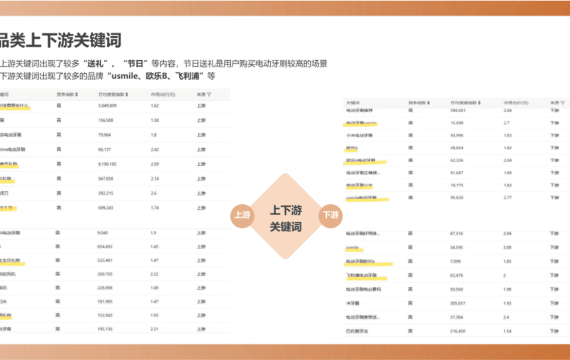This screenshot has height=360, width=570.
Task: Select the central 上下游关键词 diamond
Action: pos(286,217)
